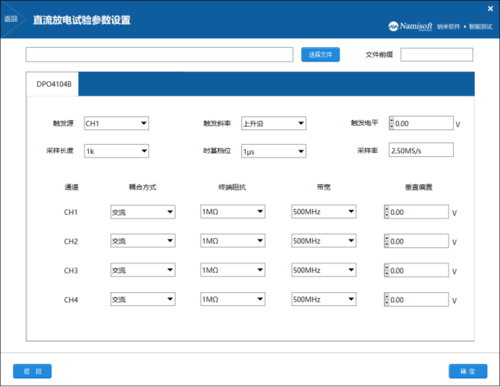Click the 触发电平 value field
Image resolution: width=500 pixels, height=387 pixels.
pos(423,123)
